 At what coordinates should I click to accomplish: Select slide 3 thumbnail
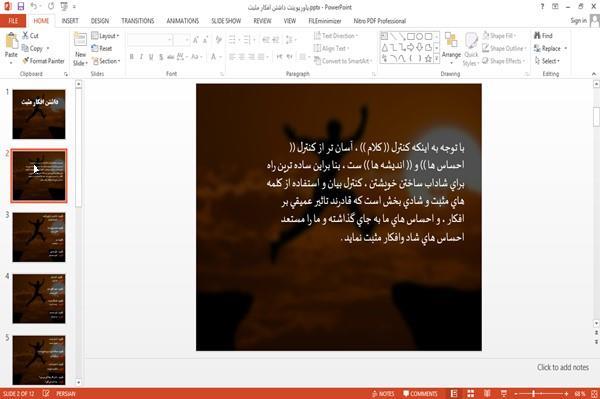39,237
